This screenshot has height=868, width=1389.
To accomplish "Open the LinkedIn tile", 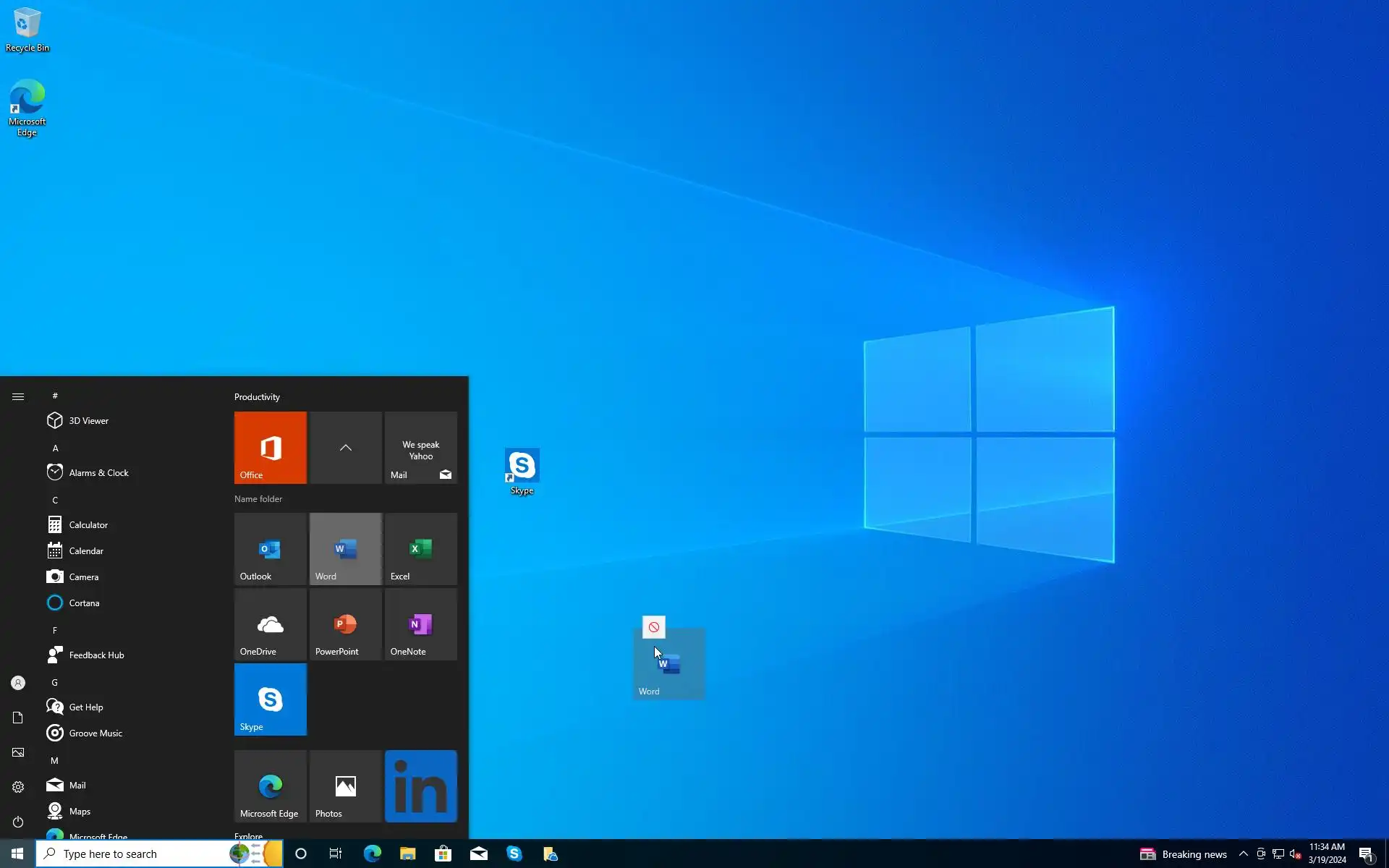I will click(420, 786).
